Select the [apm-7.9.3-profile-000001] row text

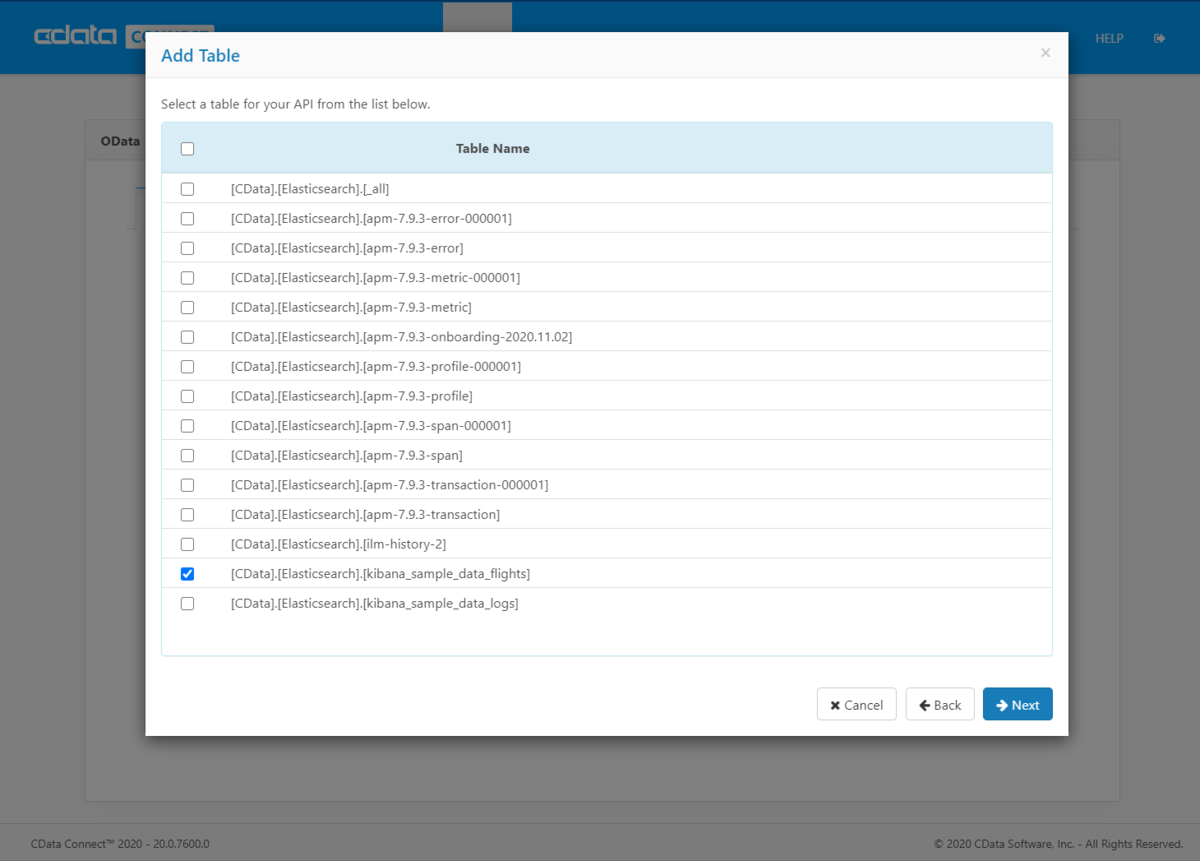(376, 367)
